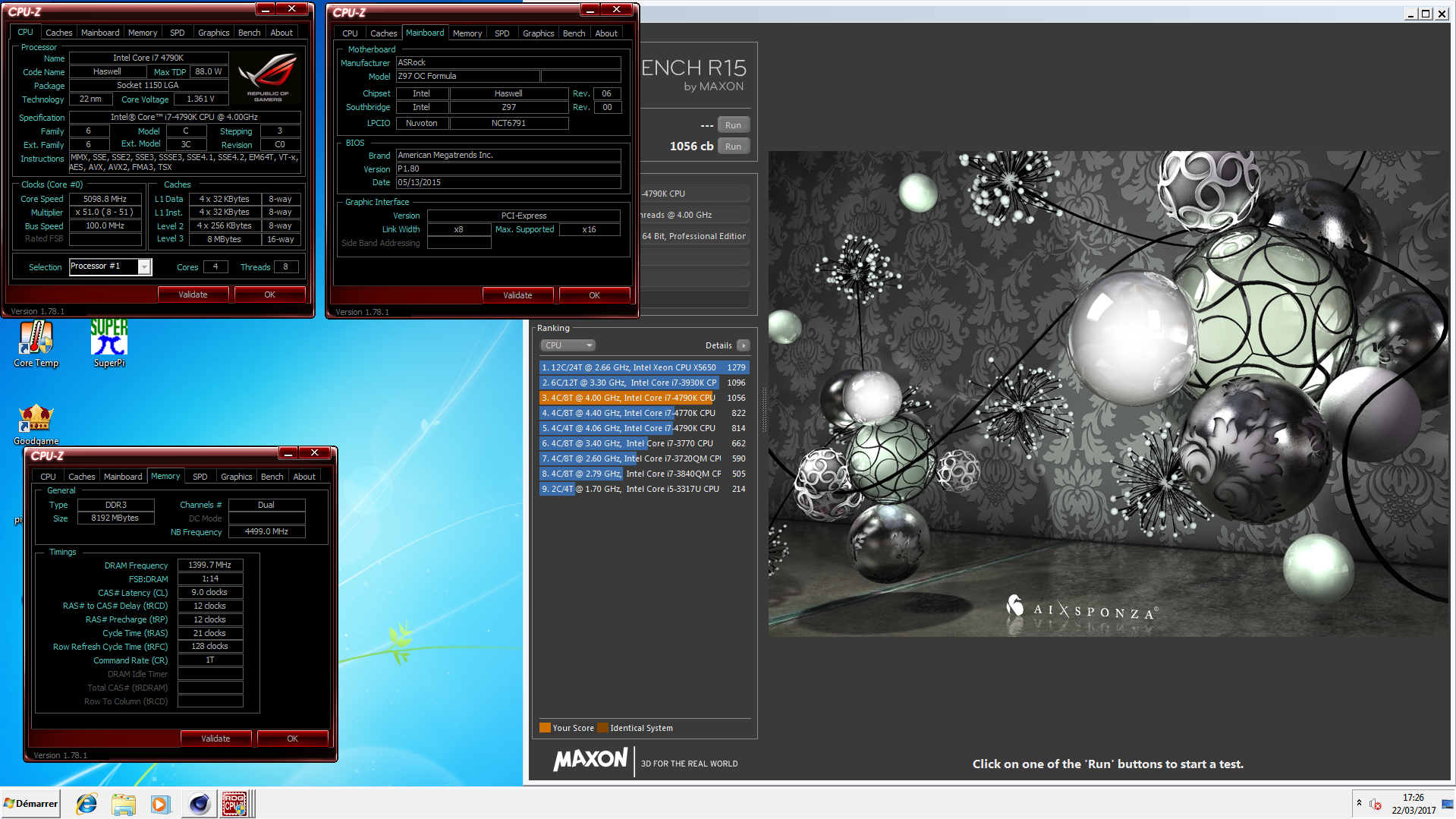The image size is (1456, 819).
Task: Open the SuperPi desktop icon
Action: point(108,344)
